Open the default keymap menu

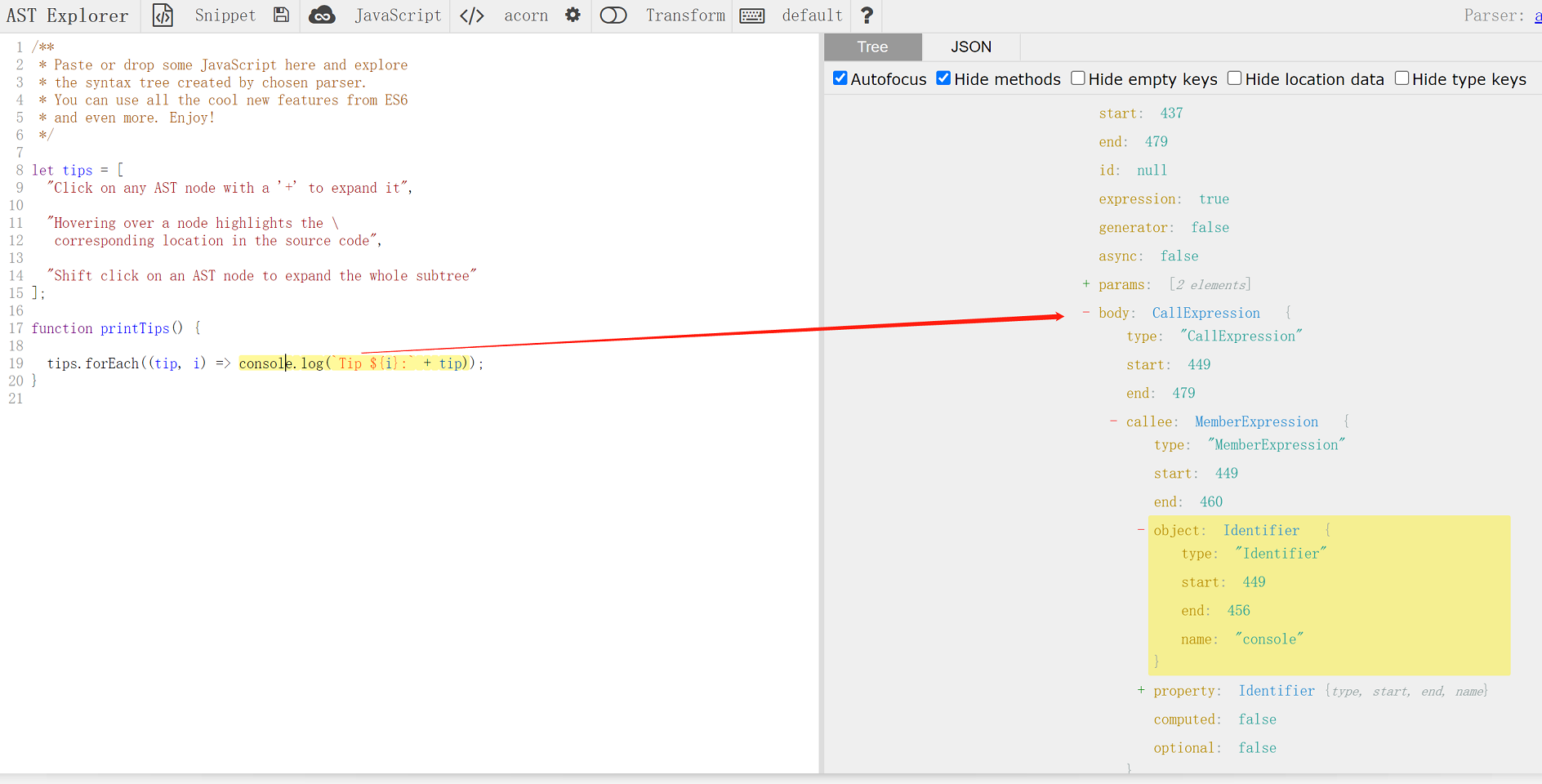click(812, 16)
